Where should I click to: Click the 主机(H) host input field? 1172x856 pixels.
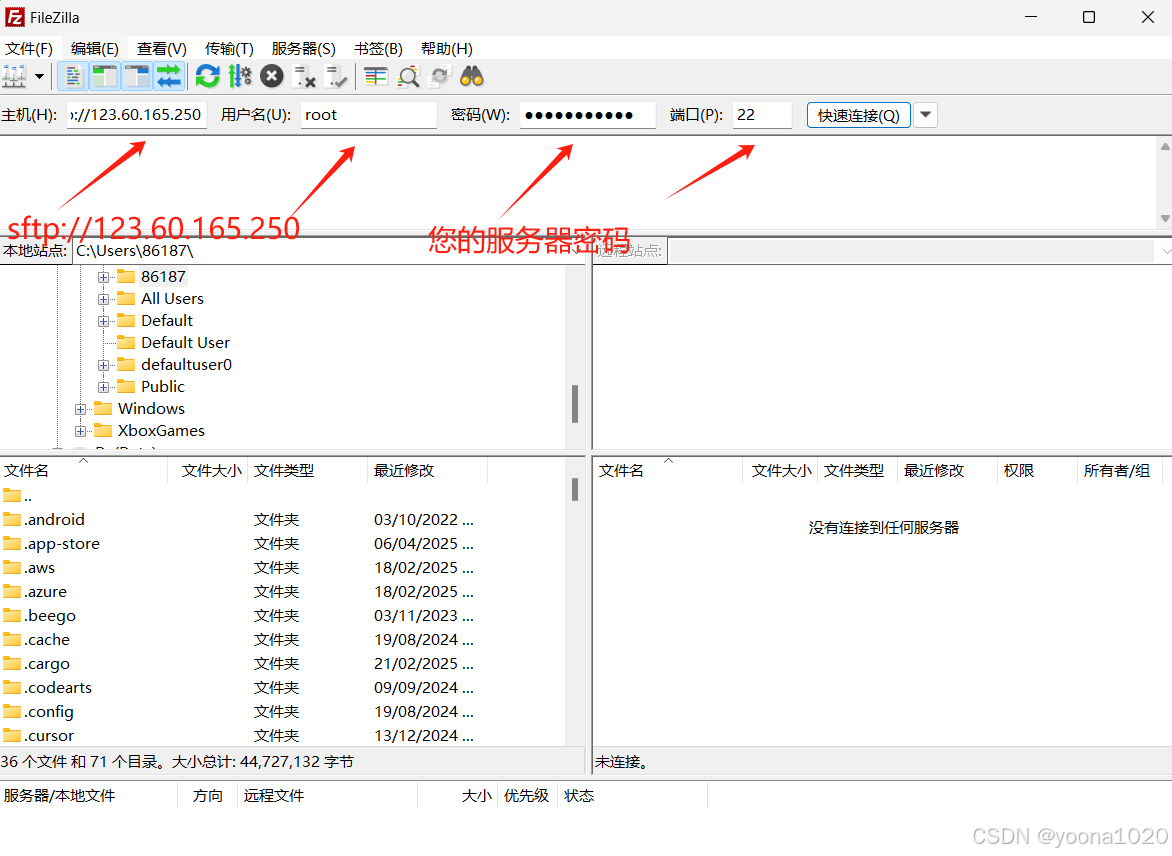(137, 115)
